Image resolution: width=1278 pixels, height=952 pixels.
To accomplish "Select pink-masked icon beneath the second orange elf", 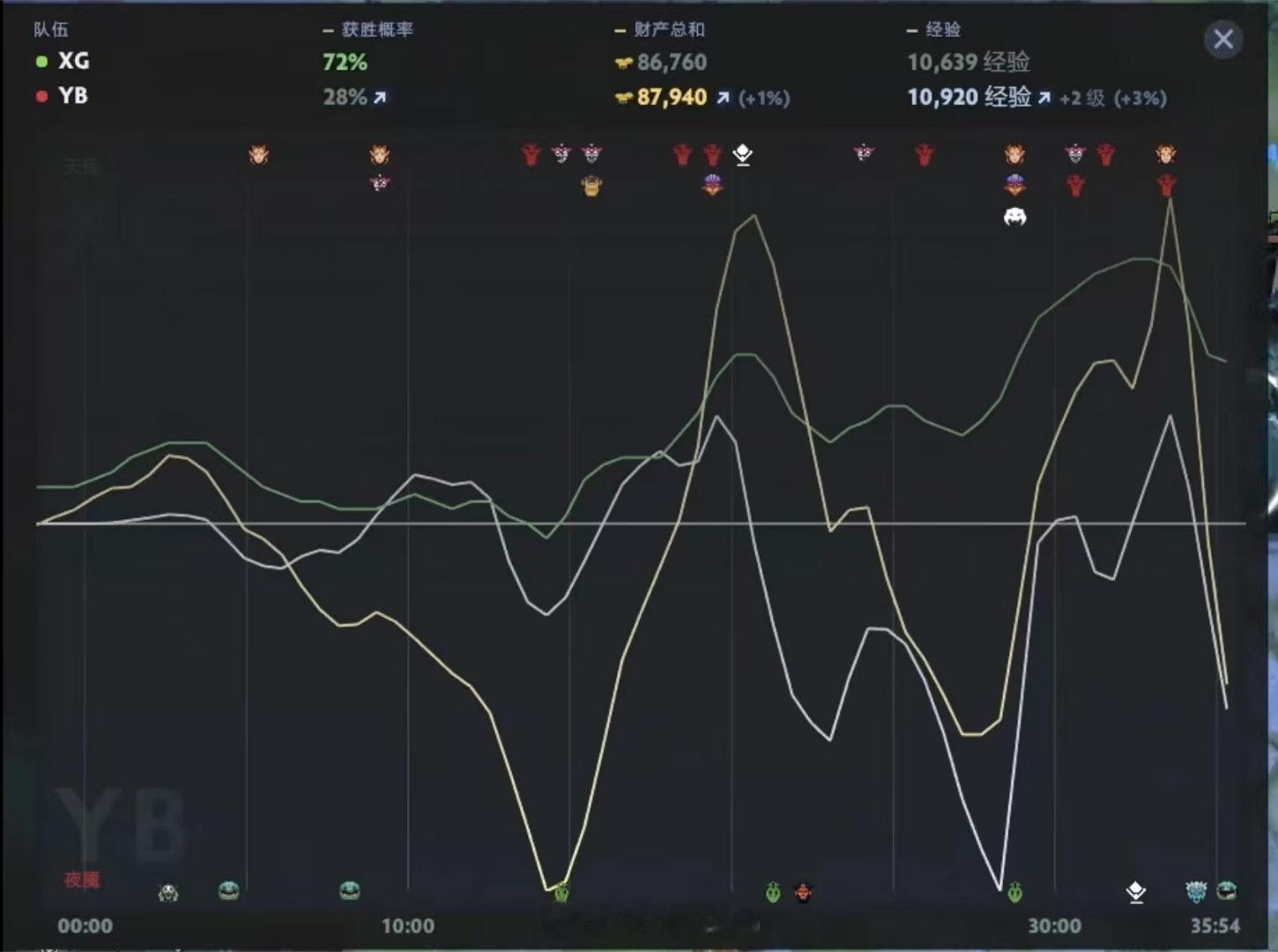I will pos(380,183).
